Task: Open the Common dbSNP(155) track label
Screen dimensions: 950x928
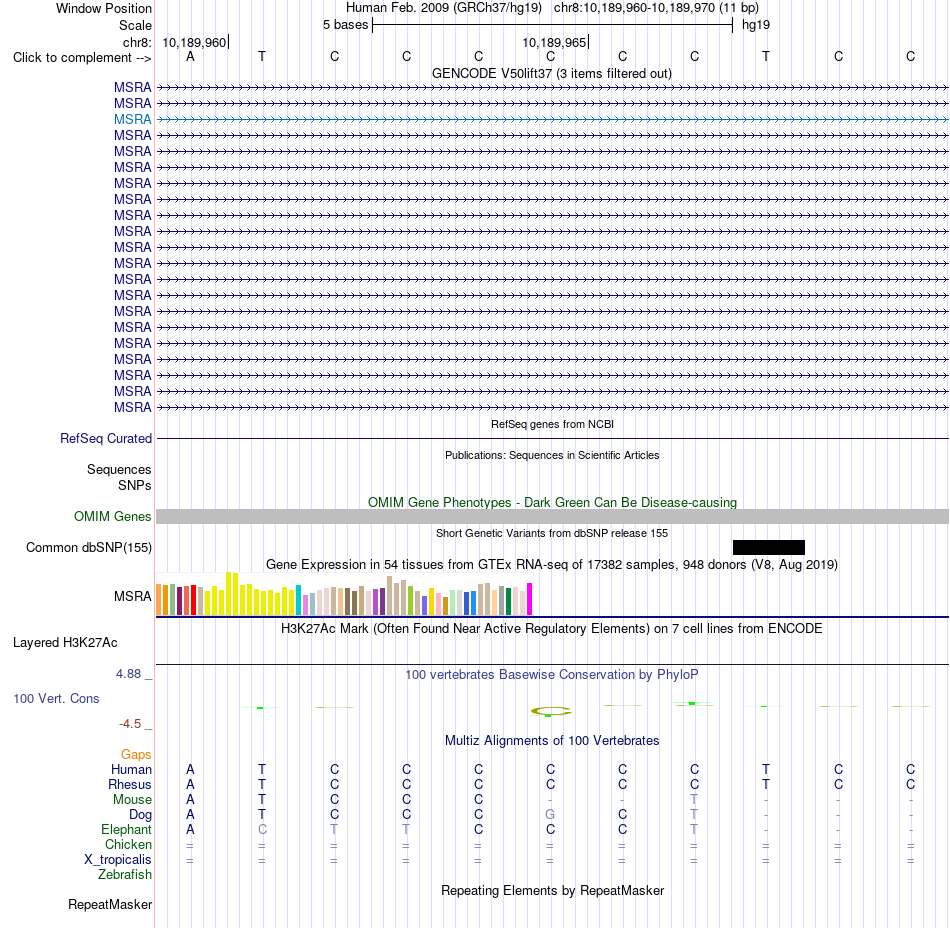Action: tap(88, 548)
